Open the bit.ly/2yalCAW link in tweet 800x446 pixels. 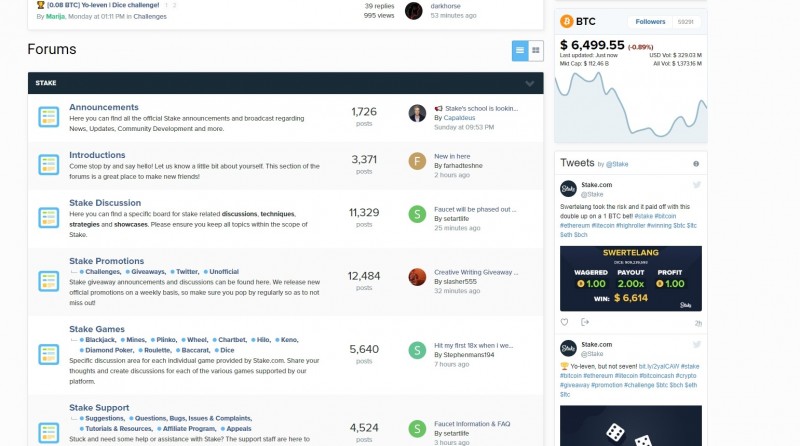(658, 367)
